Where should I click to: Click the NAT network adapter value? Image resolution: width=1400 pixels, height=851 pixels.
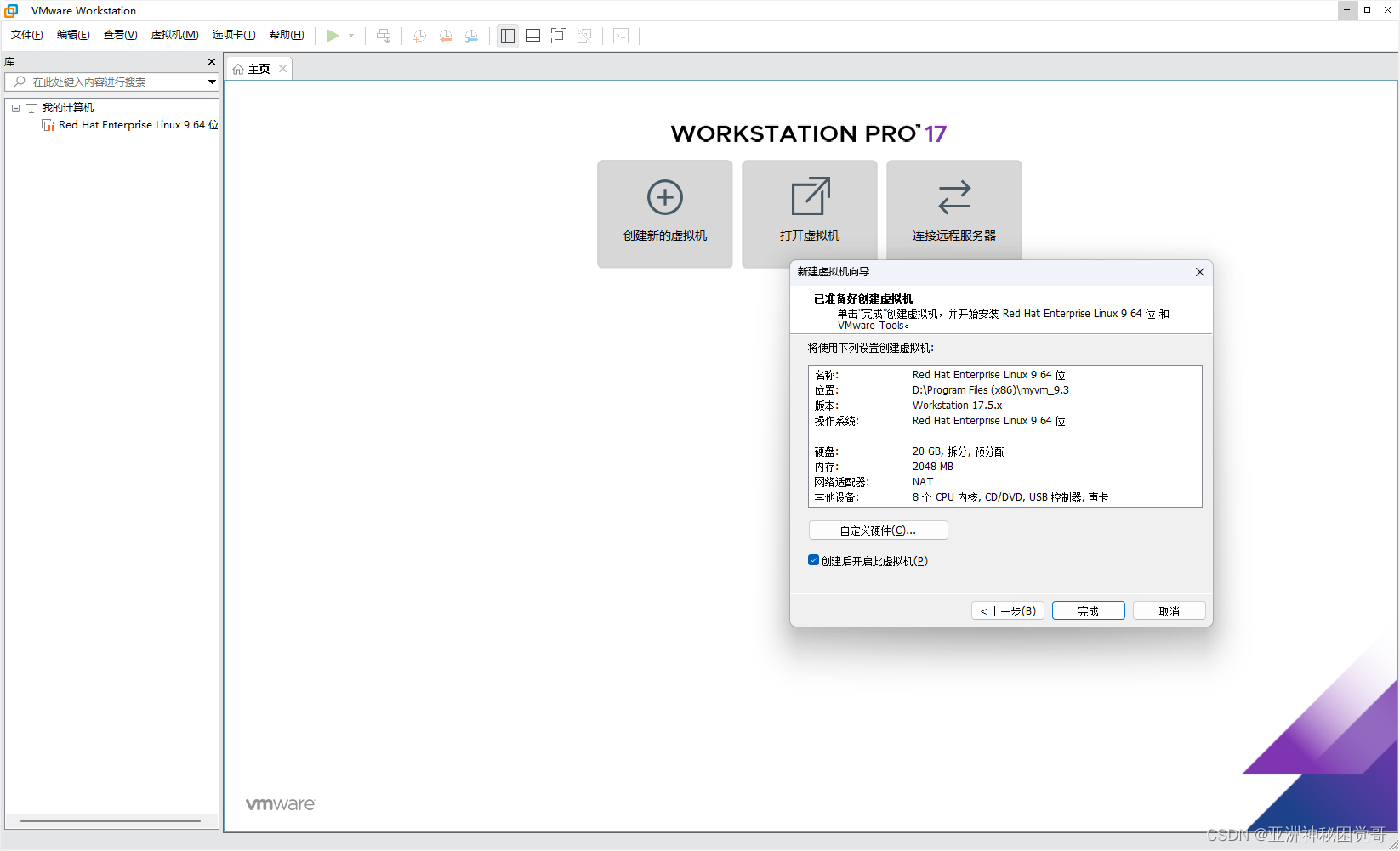tap(923, 482)
